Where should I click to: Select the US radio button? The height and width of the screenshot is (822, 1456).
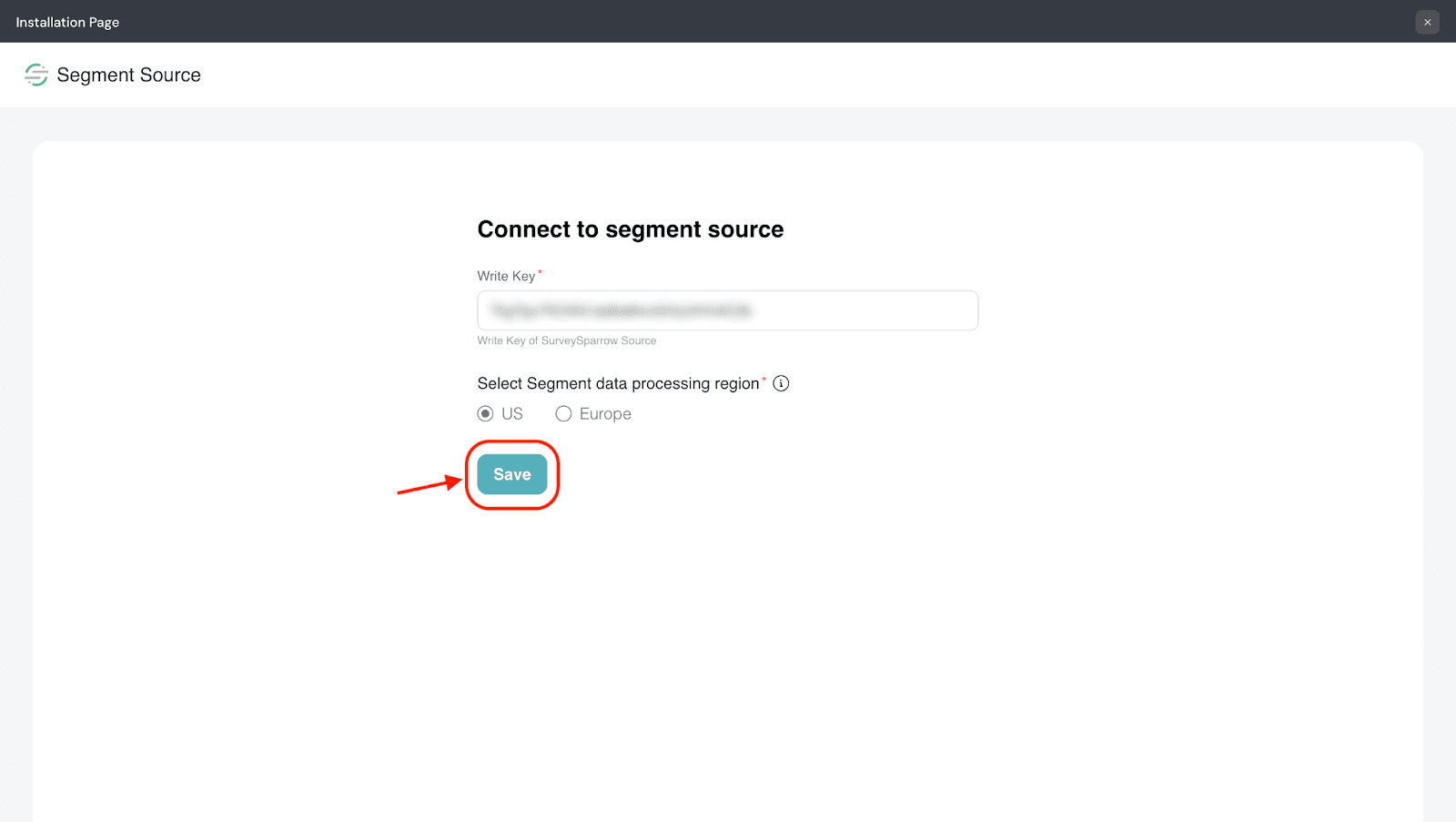tap(486, 414)
